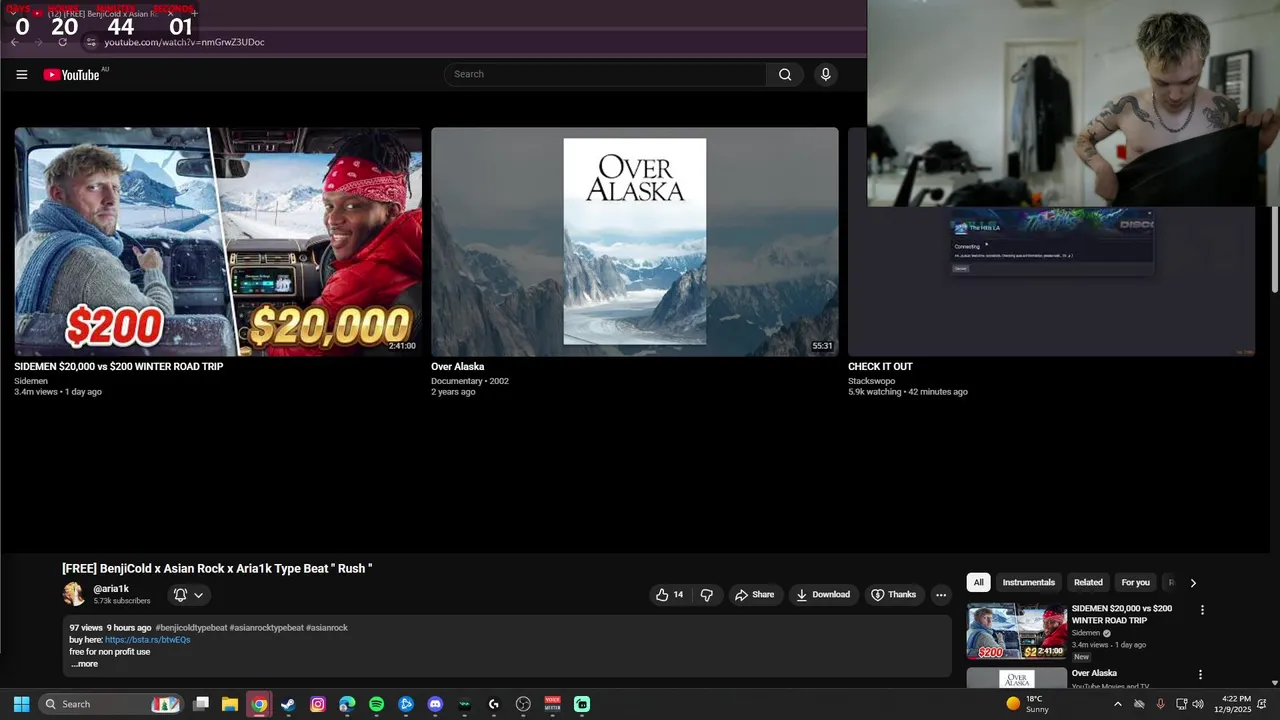Viewport: 1280px width, 720px height.
Task: Select the All filter chip
Action: [x=978, y=583]
